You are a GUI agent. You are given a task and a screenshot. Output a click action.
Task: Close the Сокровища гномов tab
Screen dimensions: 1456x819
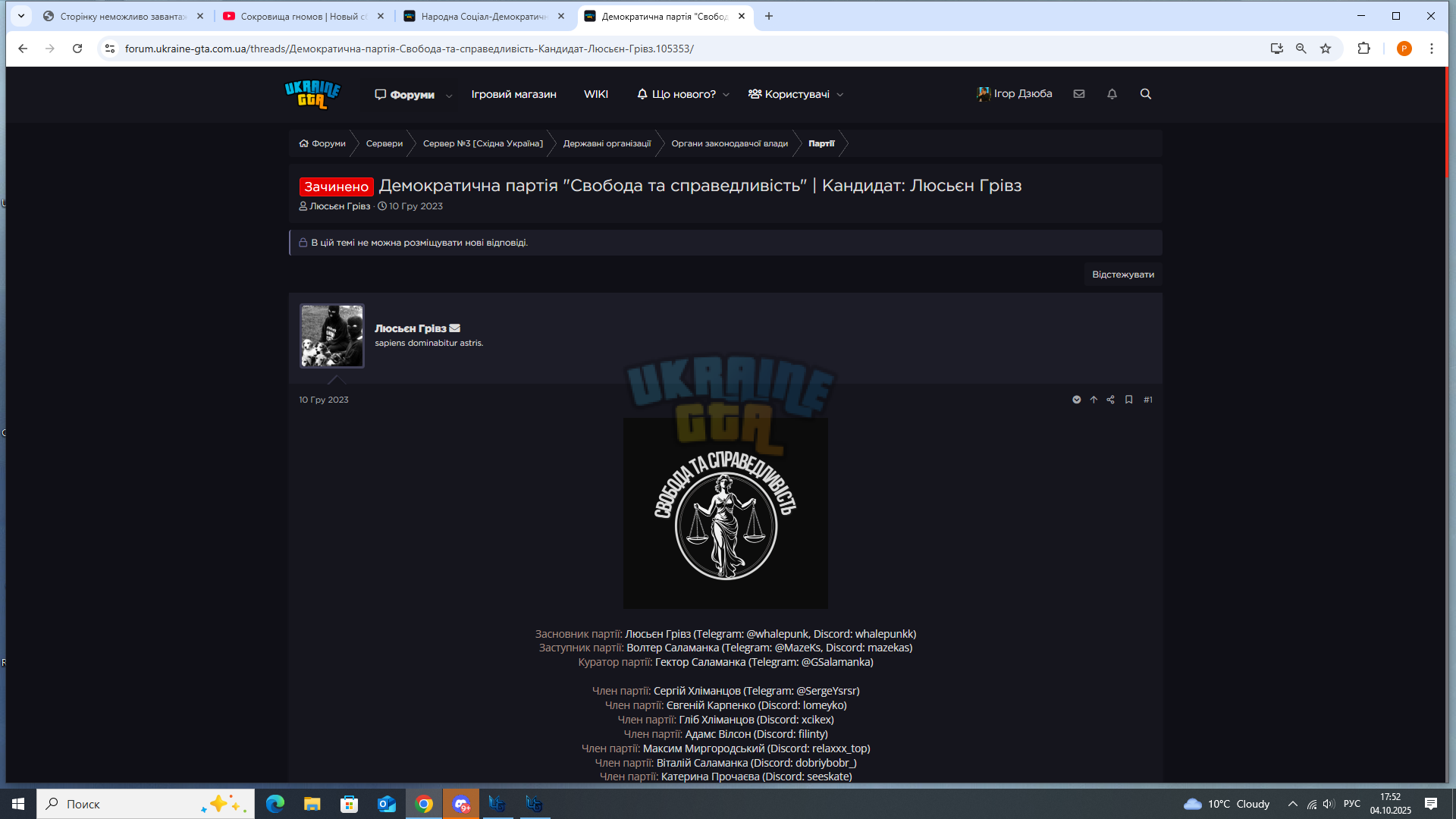click(381, 16)
